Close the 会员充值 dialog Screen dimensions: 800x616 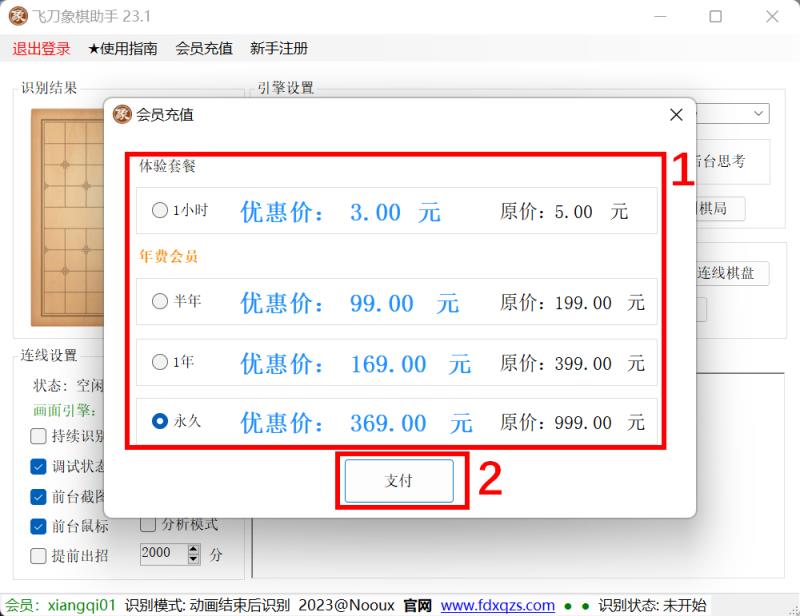pos(676,115)
